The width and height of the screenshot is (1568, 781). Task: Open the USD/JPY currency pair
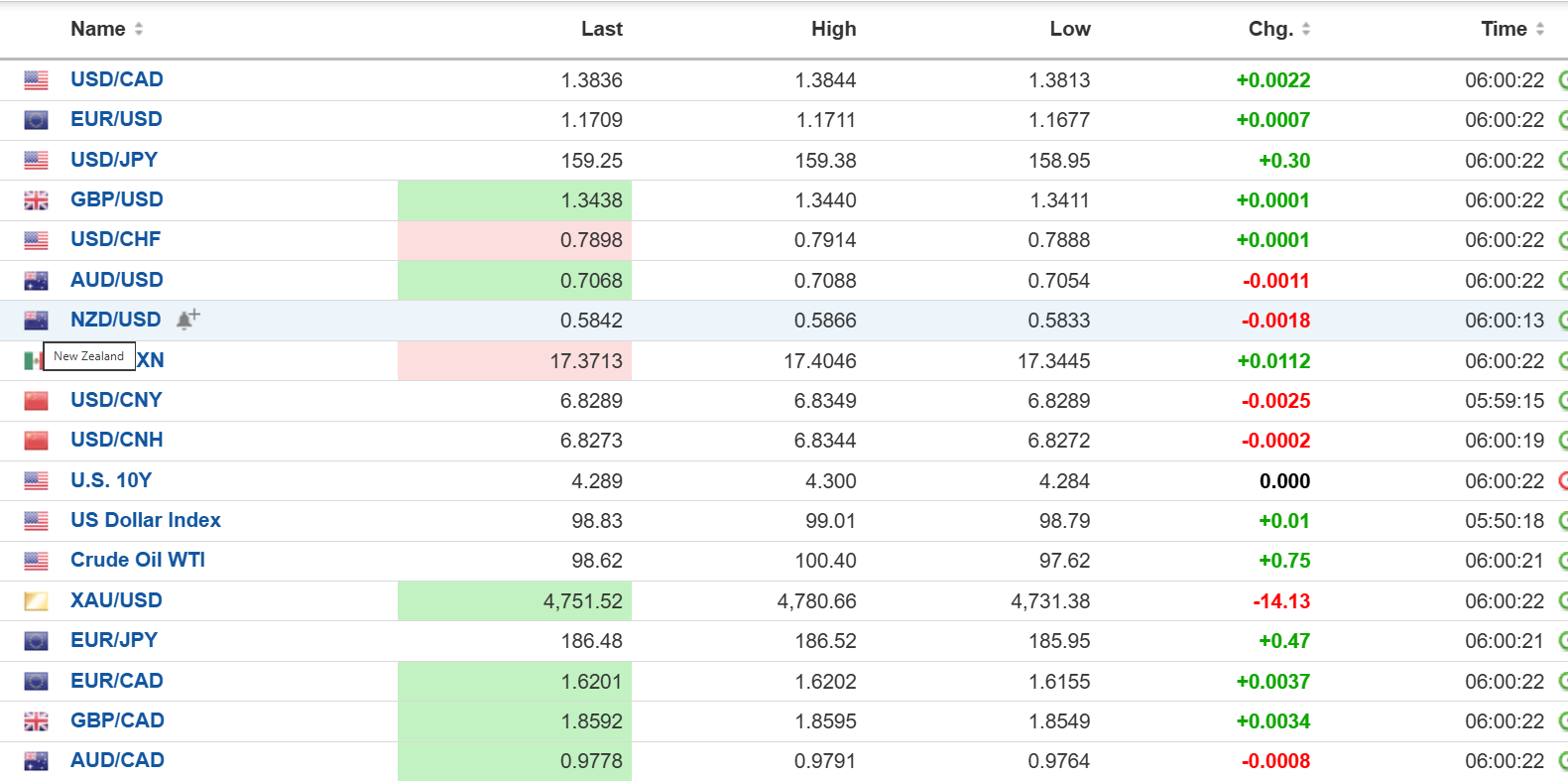point(114,160)
